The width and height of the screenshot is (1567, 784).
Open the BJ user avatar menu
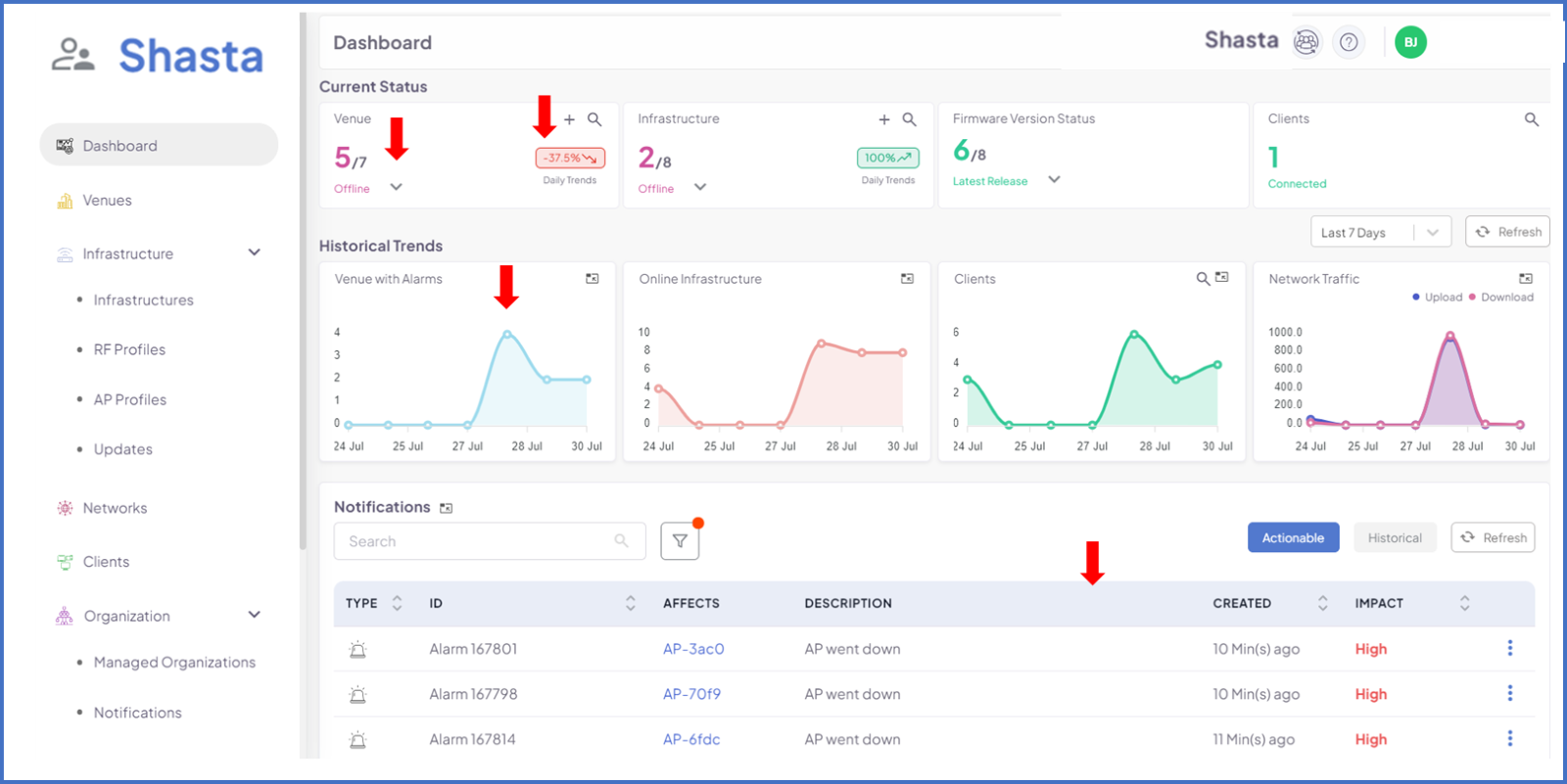click(x=1410, y=42)
